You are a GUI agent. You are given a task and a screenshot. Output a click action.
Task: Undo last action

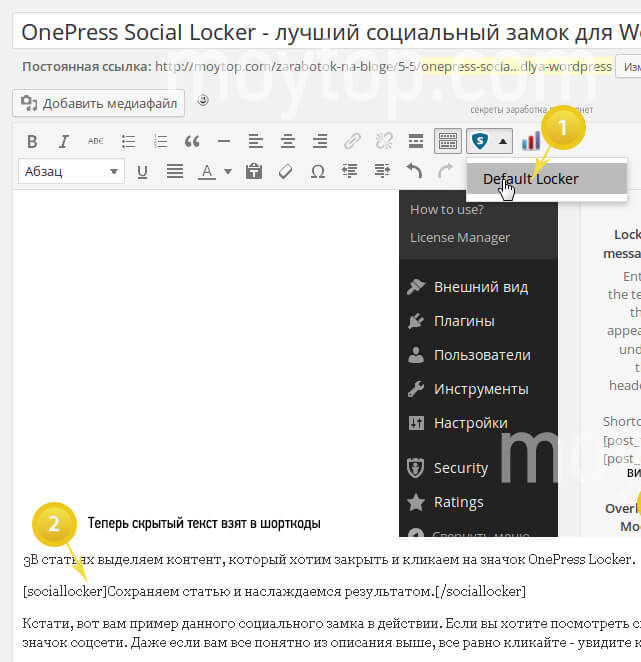(414, 171)
